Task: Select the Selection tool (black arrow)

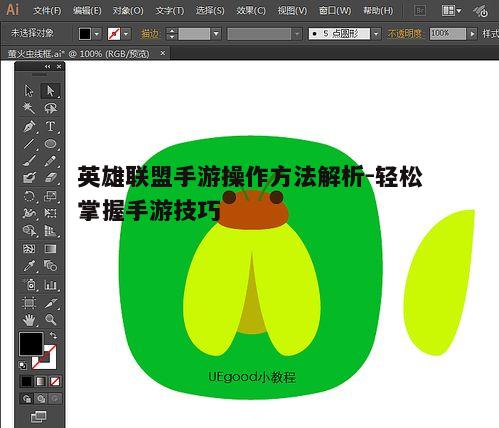Action: [x=29, y=91]
